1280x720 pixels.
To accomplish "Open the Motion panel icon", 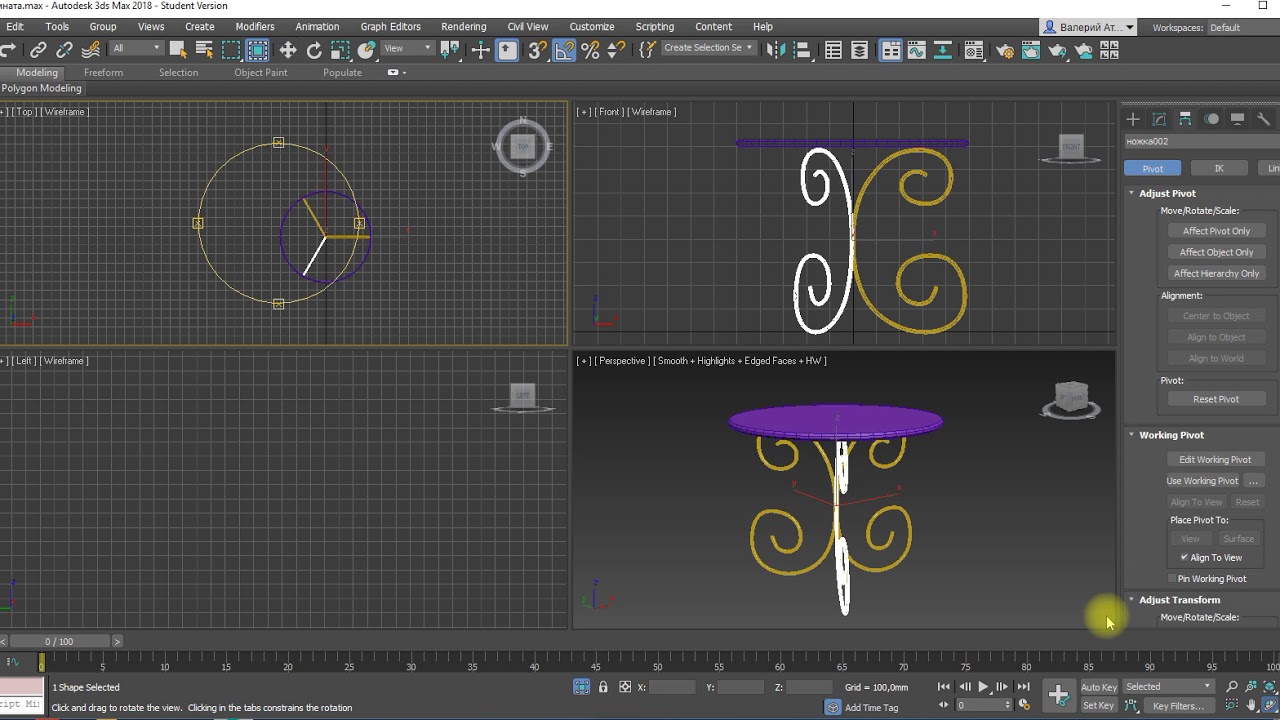I will click(x=1211, y=119).
